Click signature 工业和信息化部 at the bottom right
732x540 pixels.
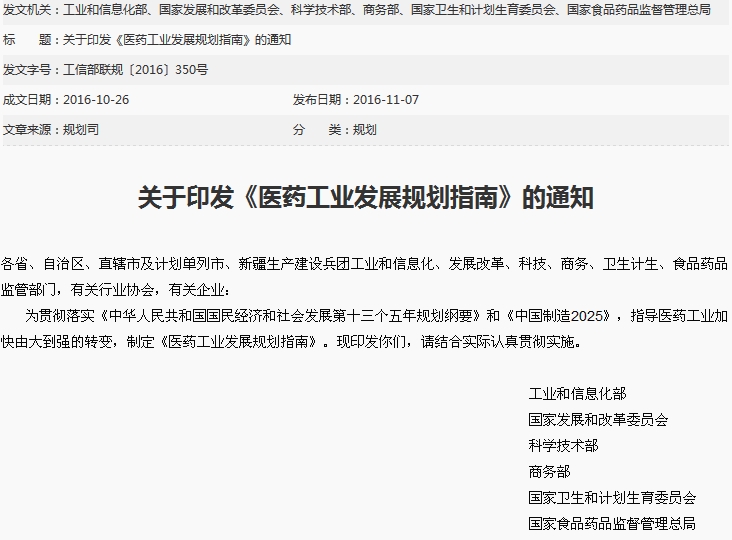pos(577,394)
